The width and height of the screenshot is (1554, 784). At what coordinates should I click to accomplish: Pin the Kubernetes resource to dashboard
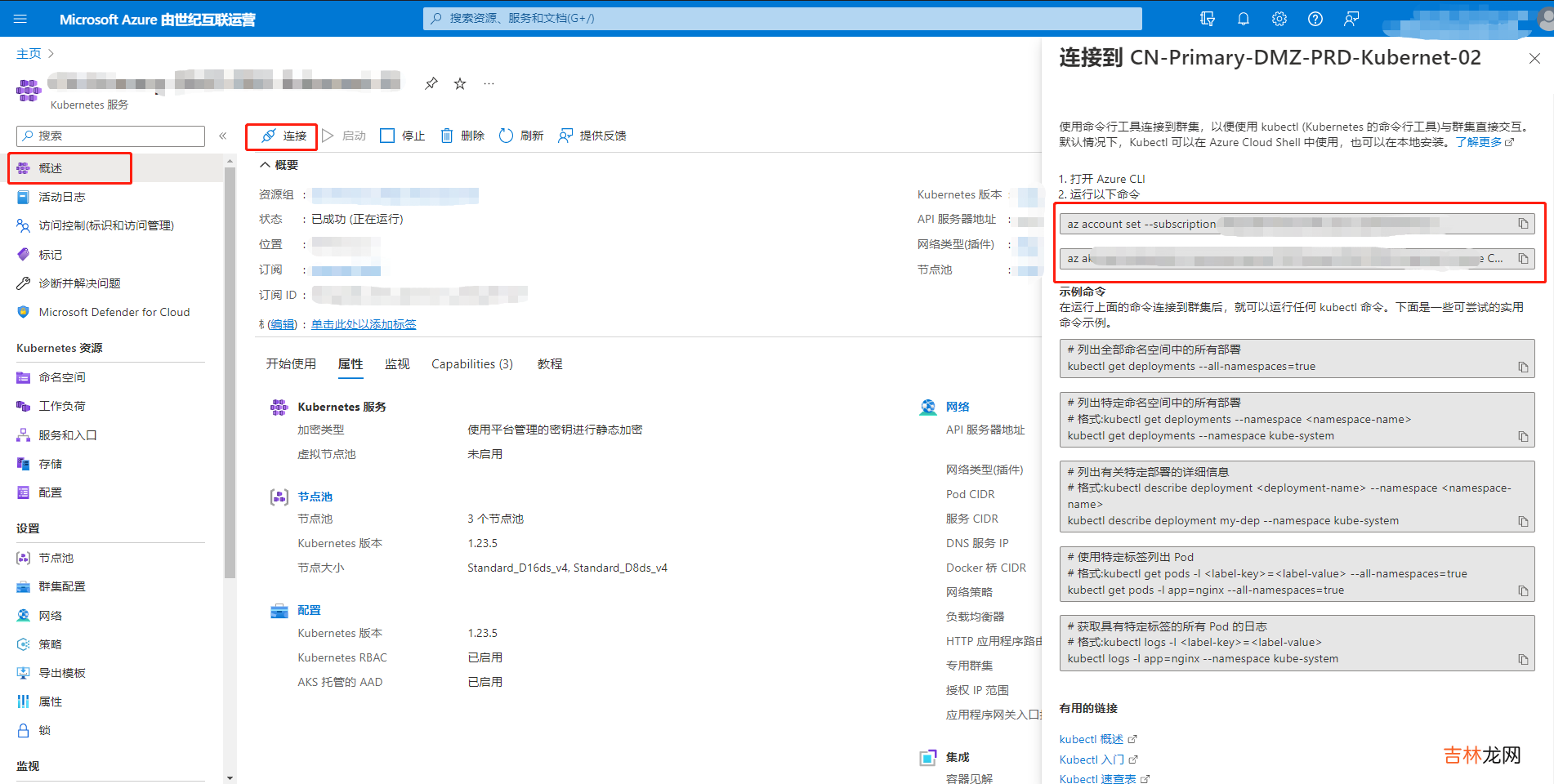[431, 83]
